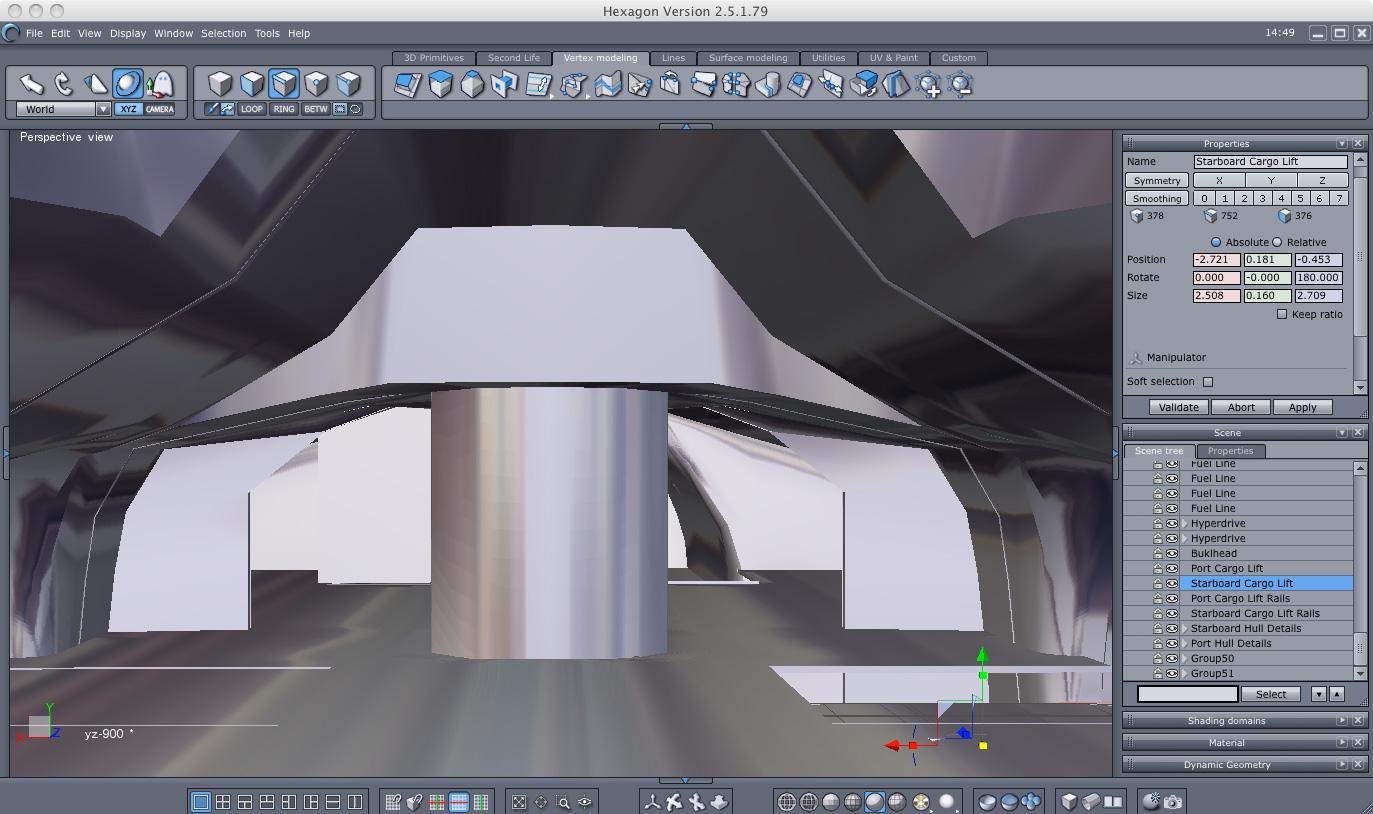The height and width of the screenshot is (814, 1373).
Task: Click the Scene tree scrollbar thumb
Action: click(1359, 648)
